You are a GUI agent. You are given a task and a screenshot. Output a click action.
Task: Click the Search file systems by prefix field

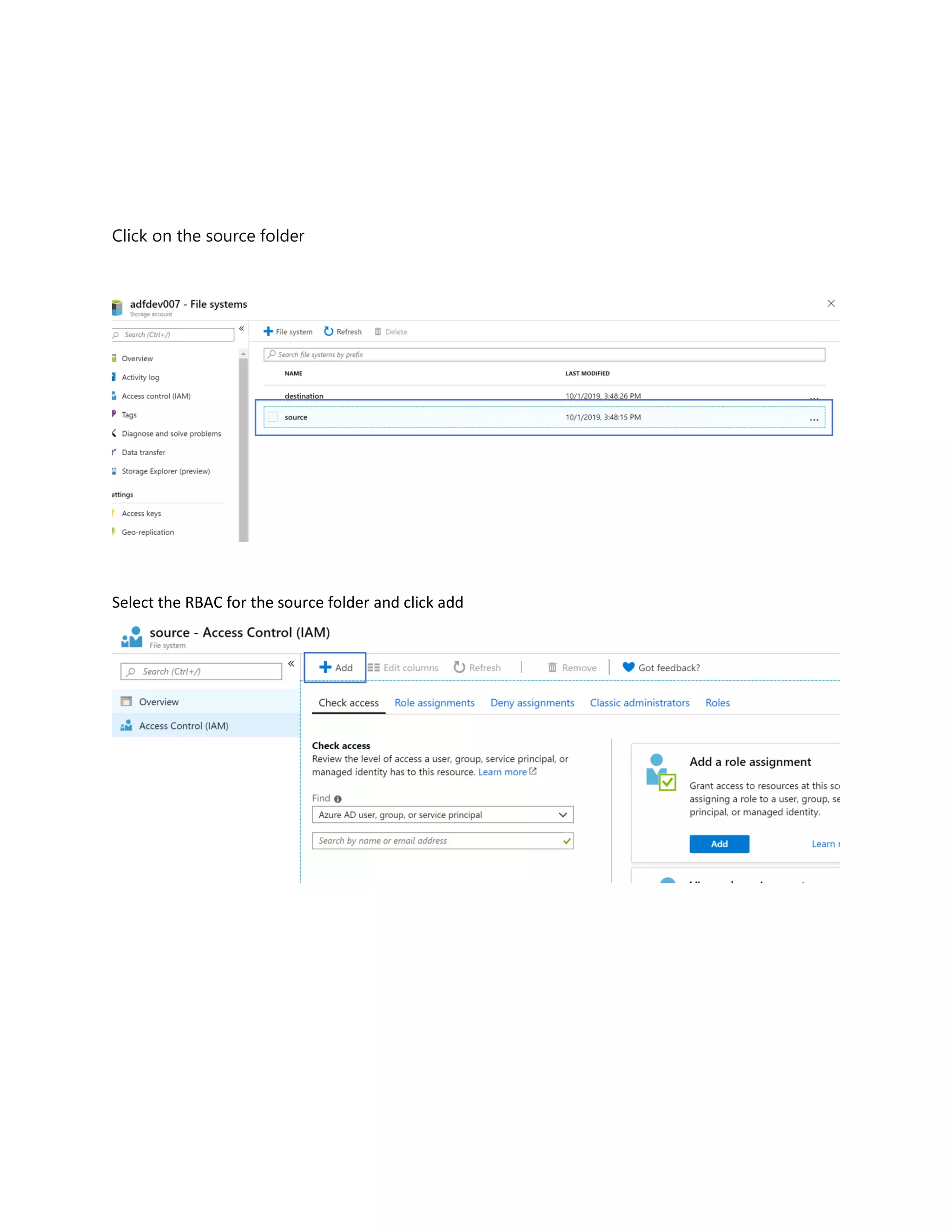(x=544, y=355)
